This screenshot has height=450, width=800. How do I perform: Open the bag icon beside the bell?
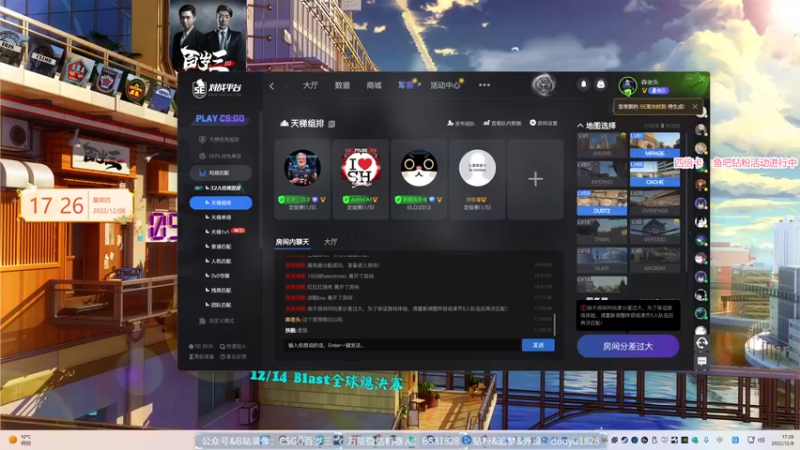[x=601, y=85]
